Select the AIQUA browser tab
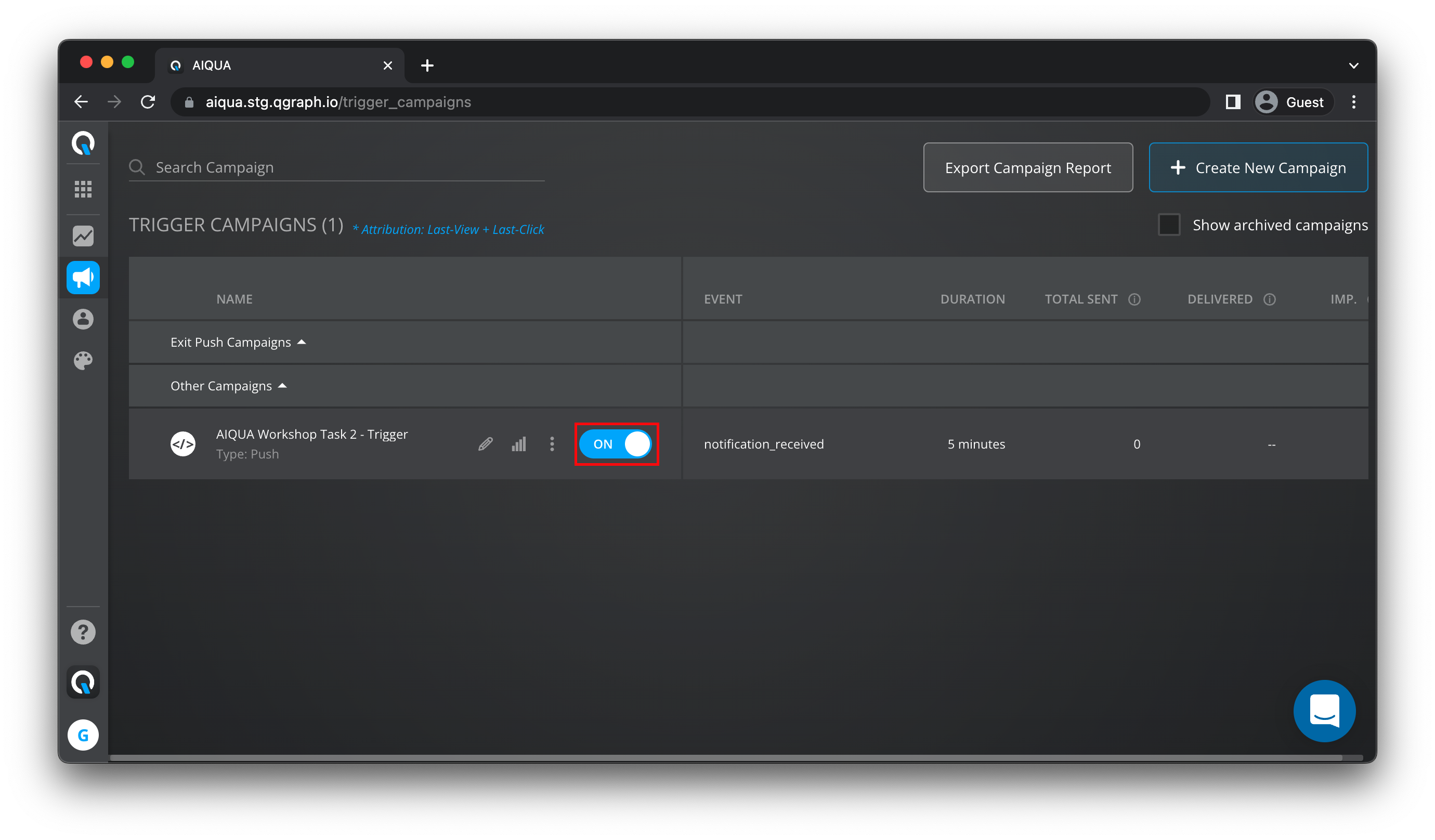 [x=273, y=65]
